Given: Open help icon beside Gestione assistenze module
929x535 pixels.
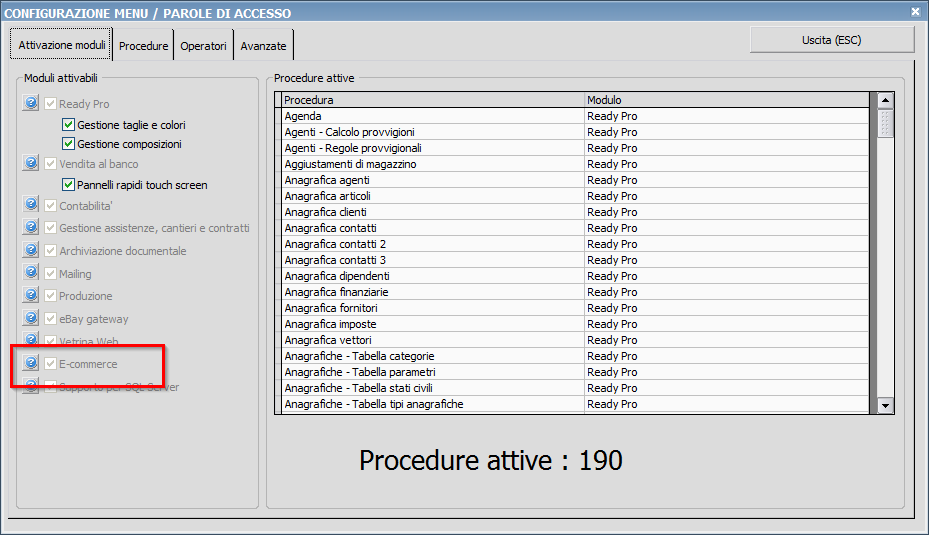Looking at the screenshot, I should click(x=31, y=227).
